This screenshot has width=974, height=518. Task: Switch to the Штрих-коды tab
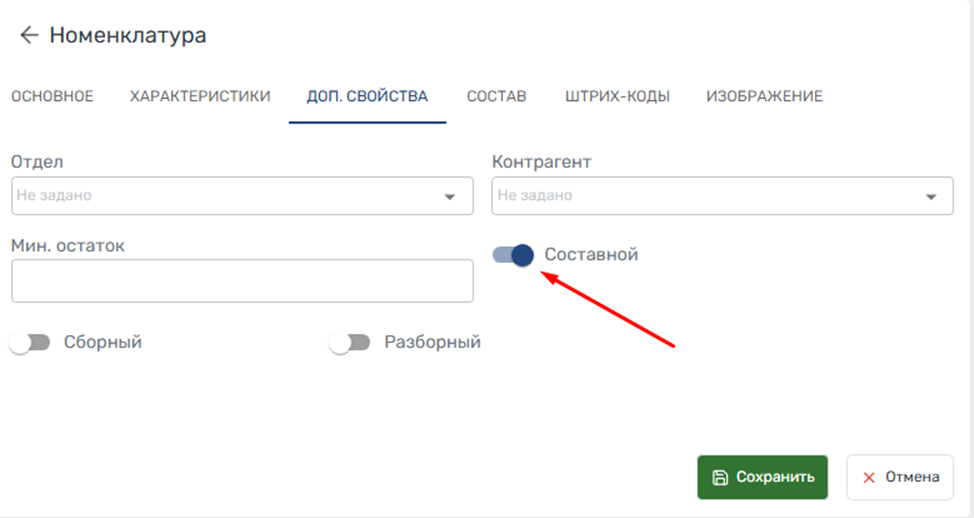617,97
